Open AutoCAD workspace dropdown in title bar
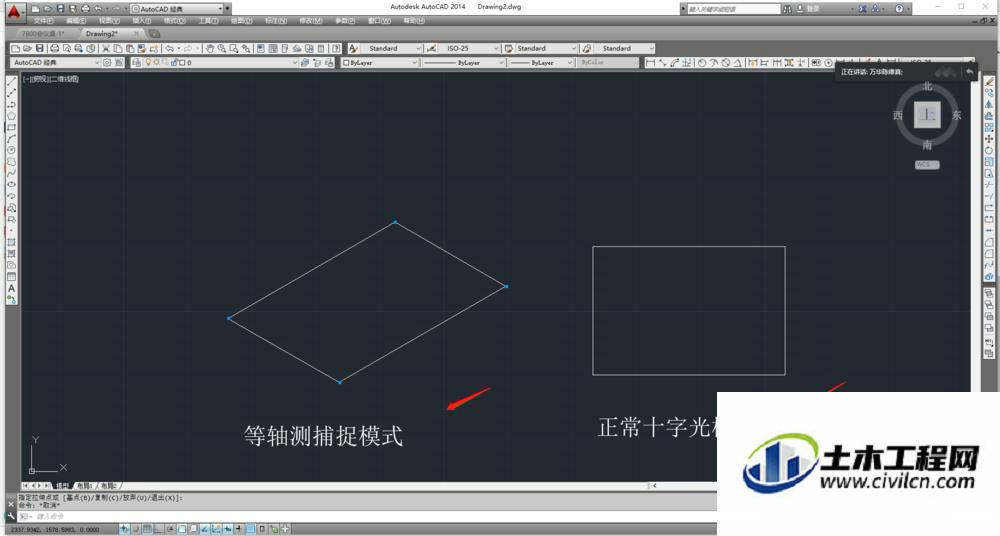The width and height of the screenshot is (1000, 536). pyautogui.click(x=178, y=9)
